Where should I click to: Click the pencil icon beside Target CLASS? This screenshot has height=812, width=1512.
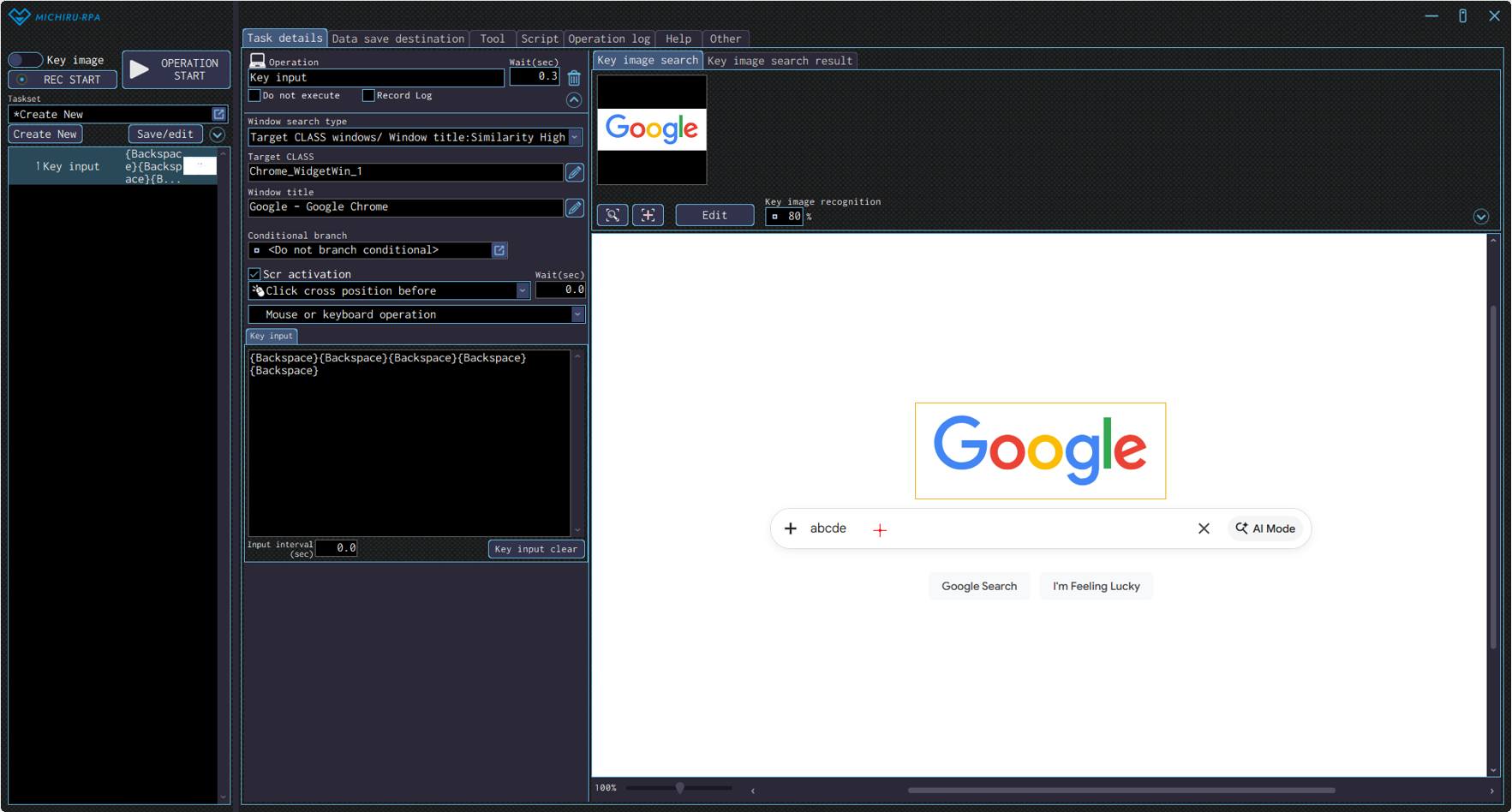pyautogui.click(x=575, y=172)
